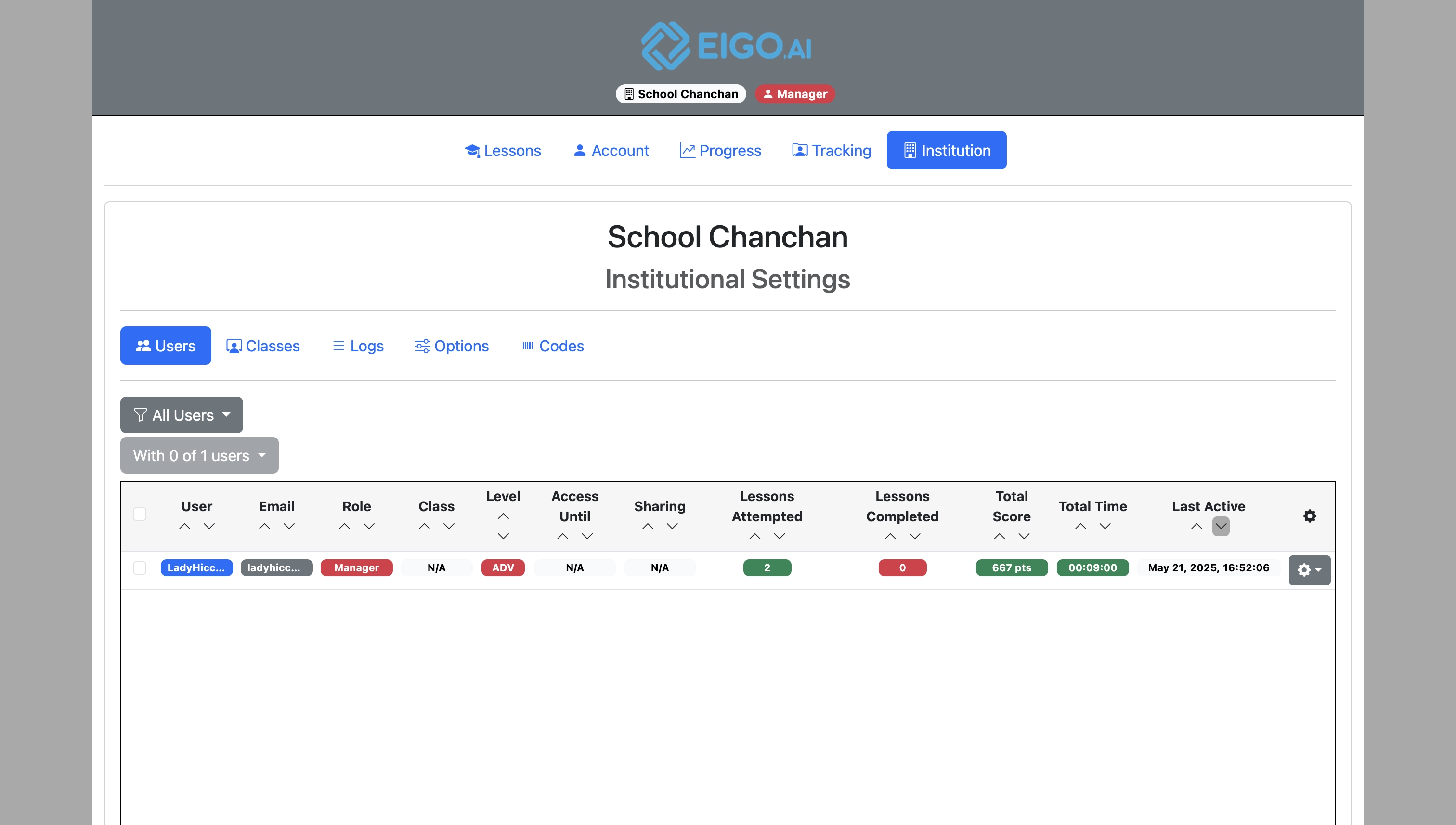1456x825 pixels.
Task: Click the N/A value under Class
Action: pyautogui.click(x=436, y=568)
